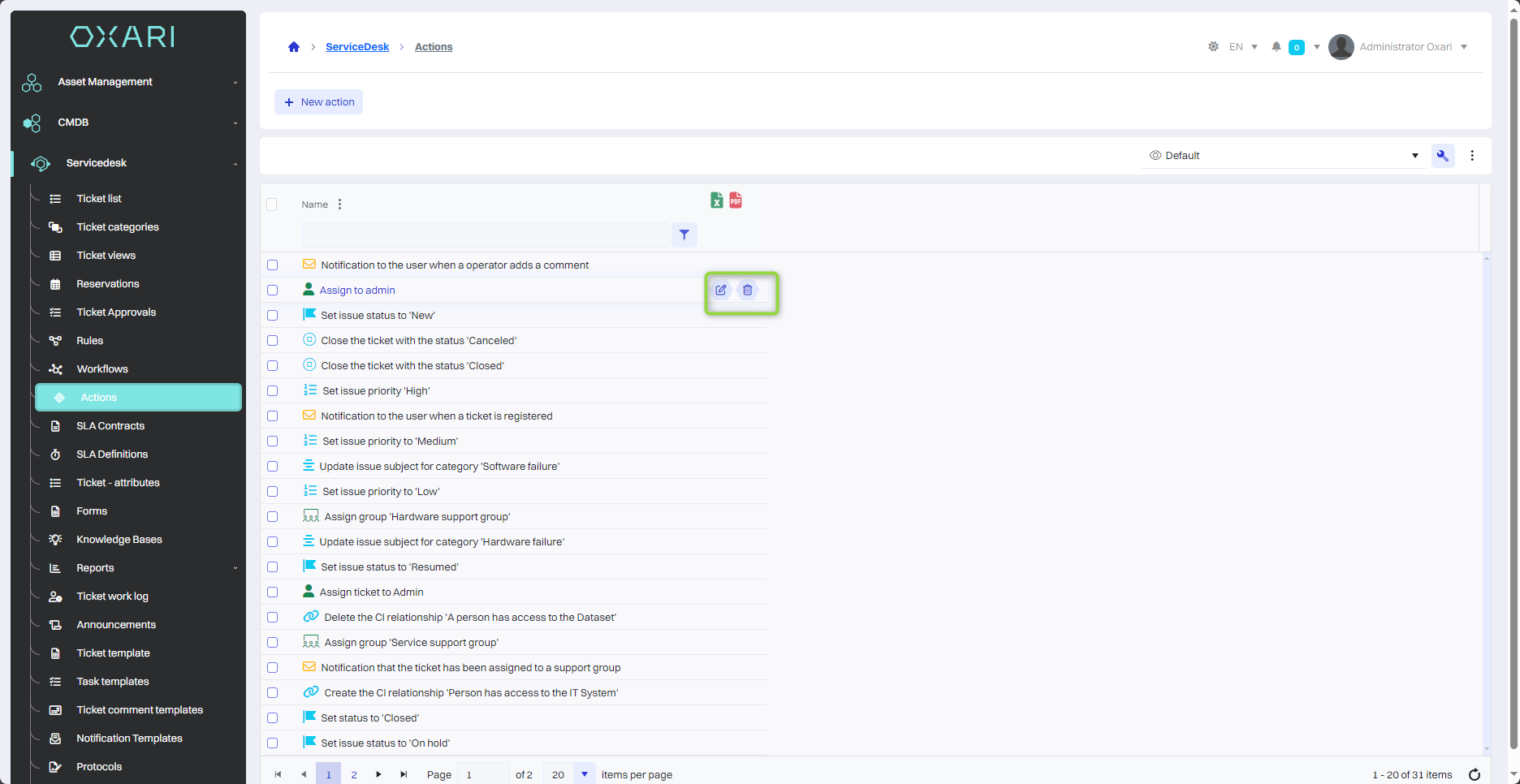This screenshot has width=1520, height=784.
Task: Refresh the actions list
Action: click(1474, 774)
